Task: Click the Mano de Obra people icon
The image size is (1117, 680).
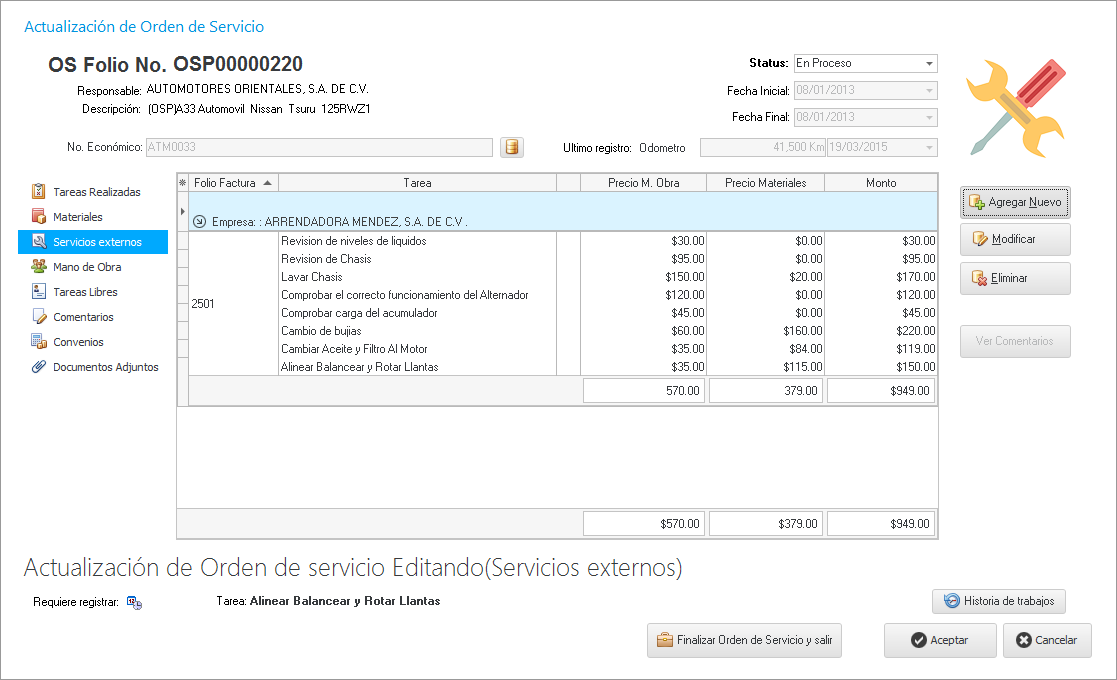Action: point(39,267)
